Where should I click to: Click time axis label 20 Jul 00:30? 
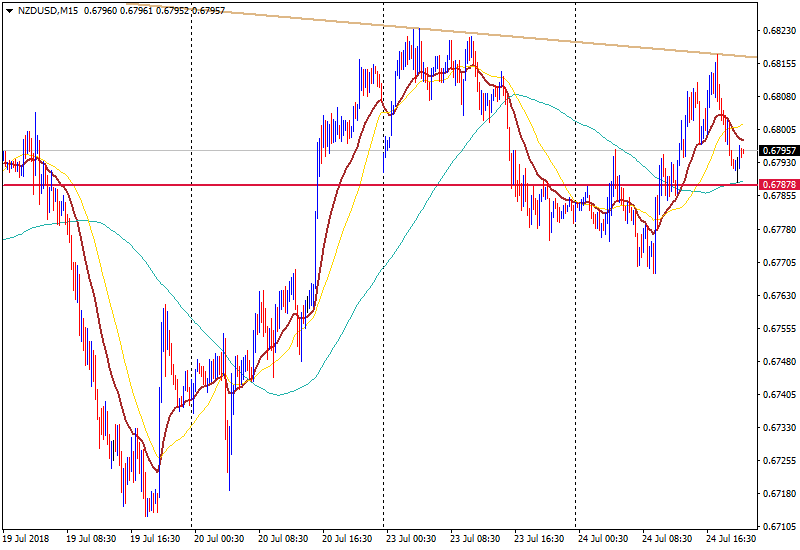coord(219,539)
